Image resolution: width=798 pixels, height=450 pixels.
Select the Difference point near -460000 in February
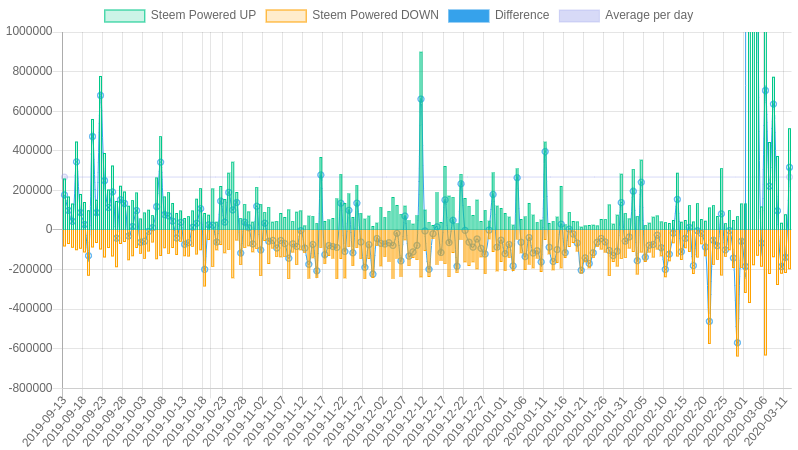[x=709, y=321]
